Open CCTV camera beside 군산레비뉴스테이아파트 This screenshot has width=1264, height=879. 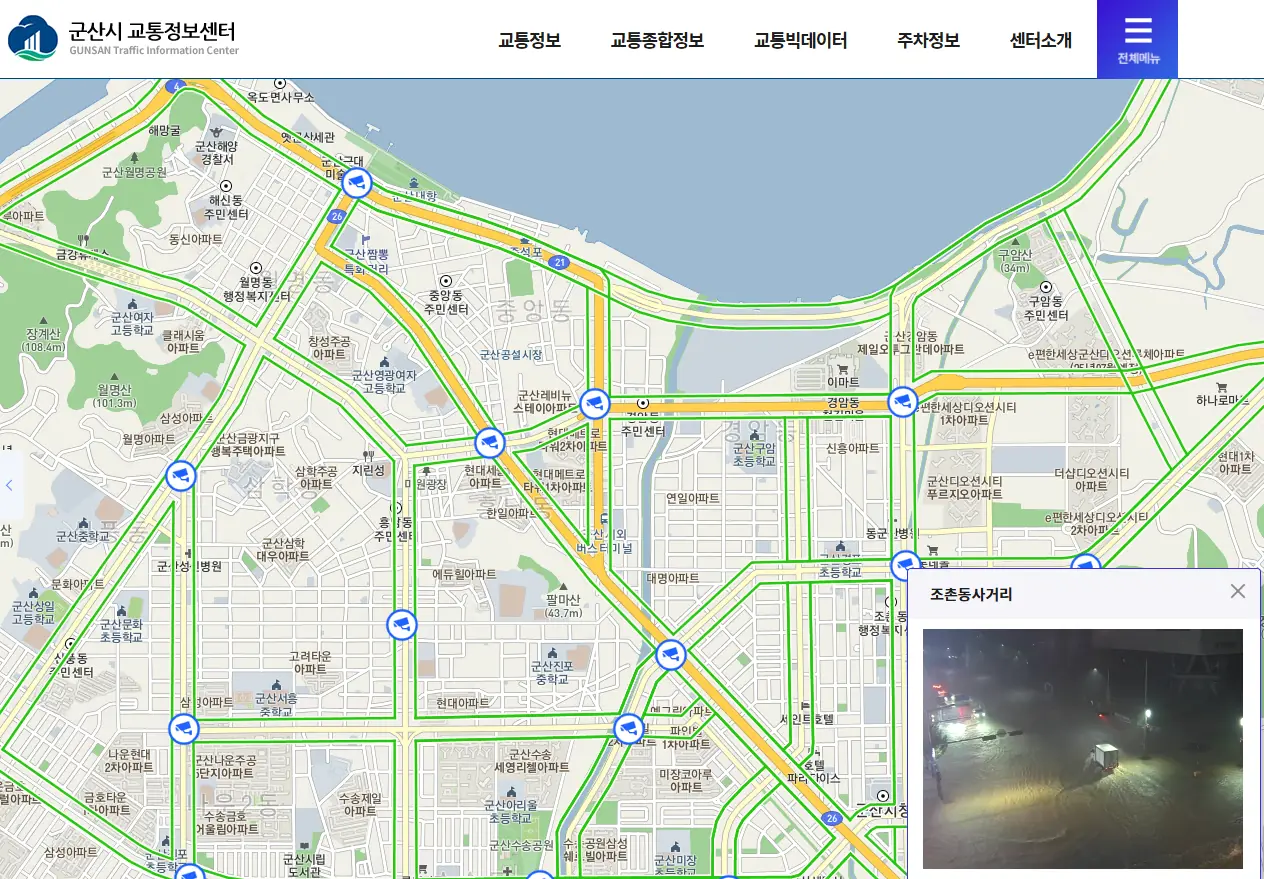[x=595, y=404]
